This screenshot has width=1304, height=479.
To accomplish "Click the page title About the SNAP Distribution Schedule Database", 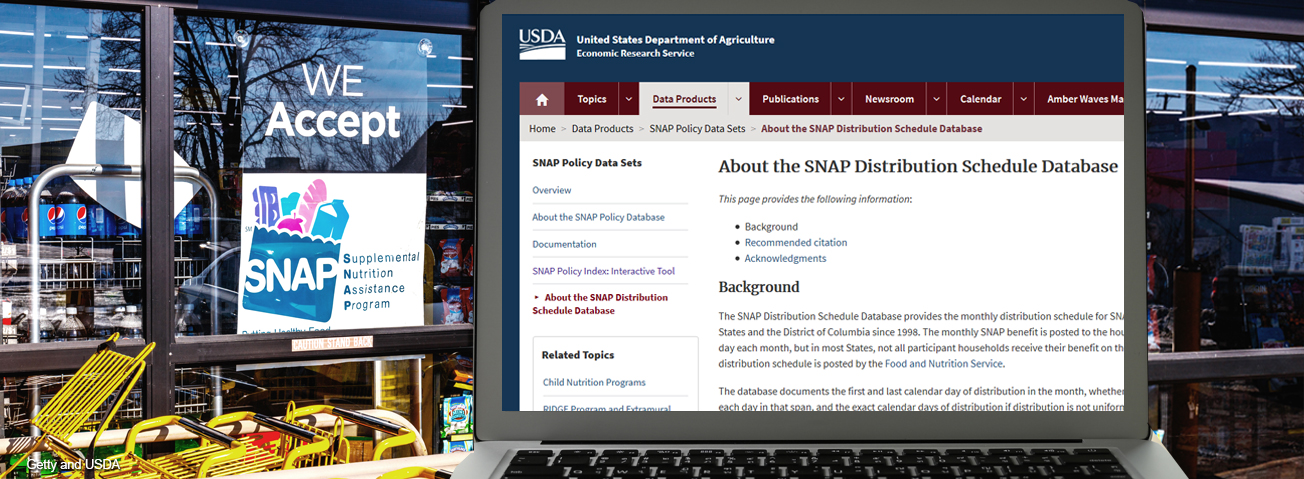I will click(x=918, y=167).
